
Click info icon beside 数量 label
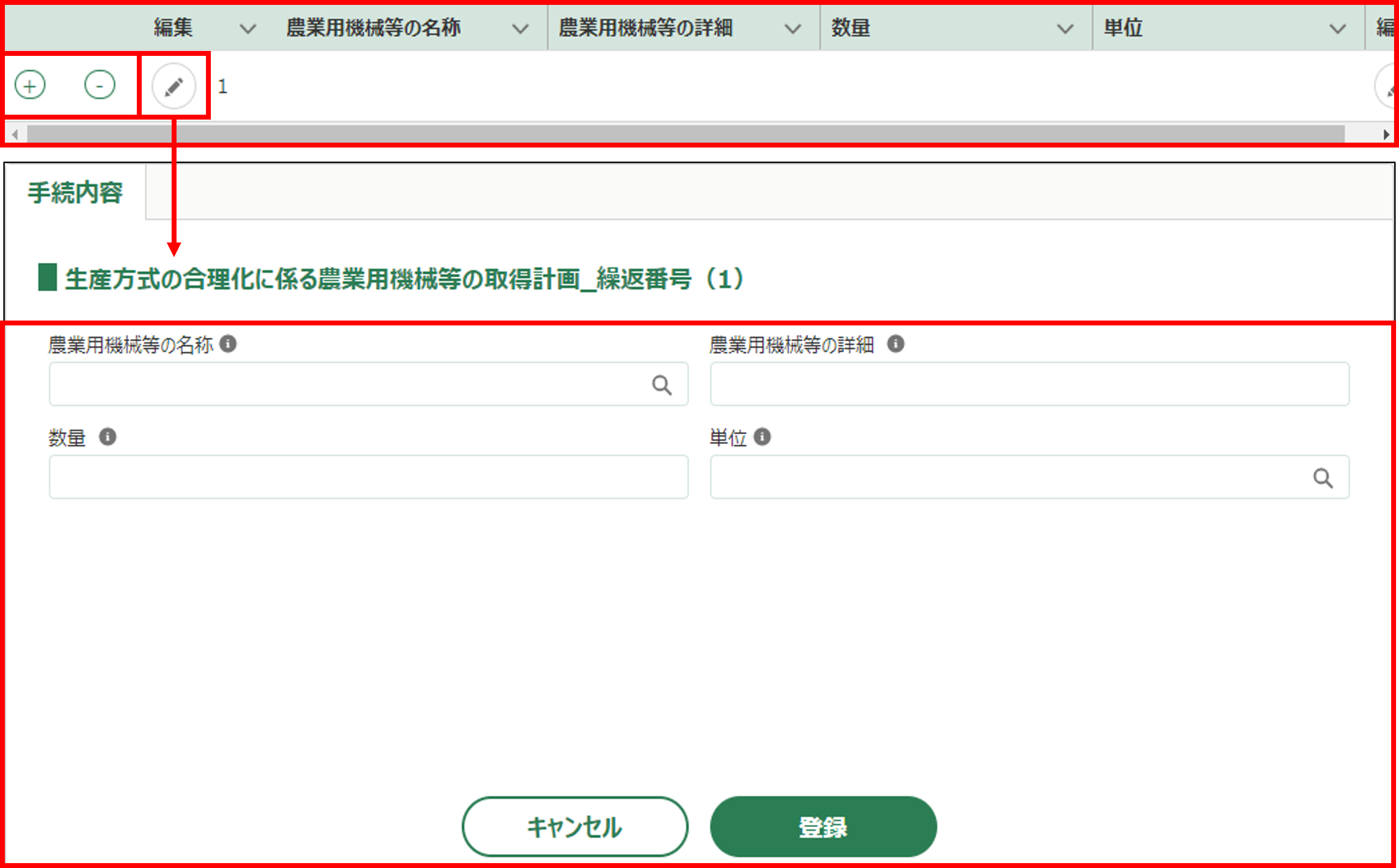pyautogui.click(x=107, y=437)
